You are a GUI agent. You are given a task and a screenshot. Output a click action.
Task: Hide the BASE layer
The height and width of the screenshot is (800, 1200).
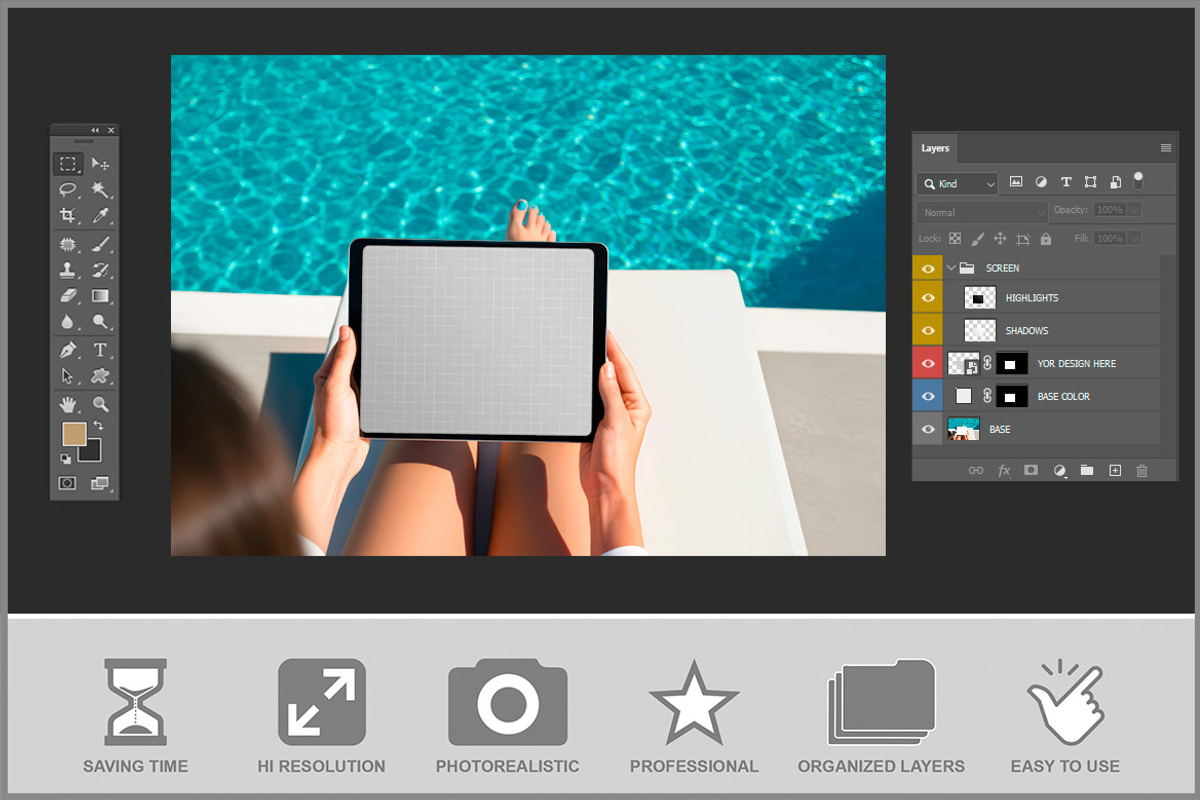pos(928,429)
